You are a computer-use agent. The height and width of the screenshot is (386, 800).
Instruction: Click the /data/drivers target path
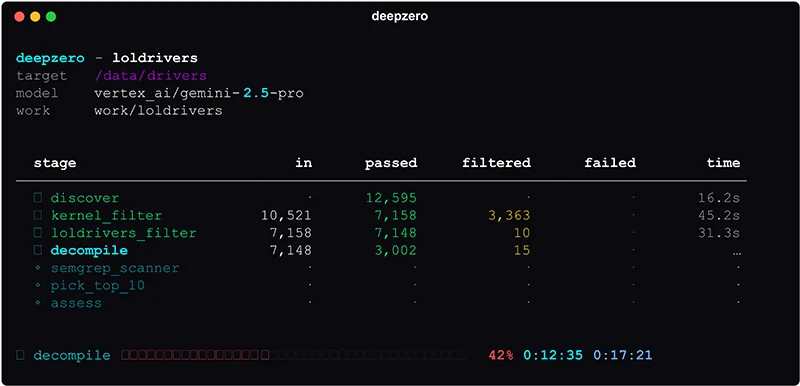coord(151,76)
